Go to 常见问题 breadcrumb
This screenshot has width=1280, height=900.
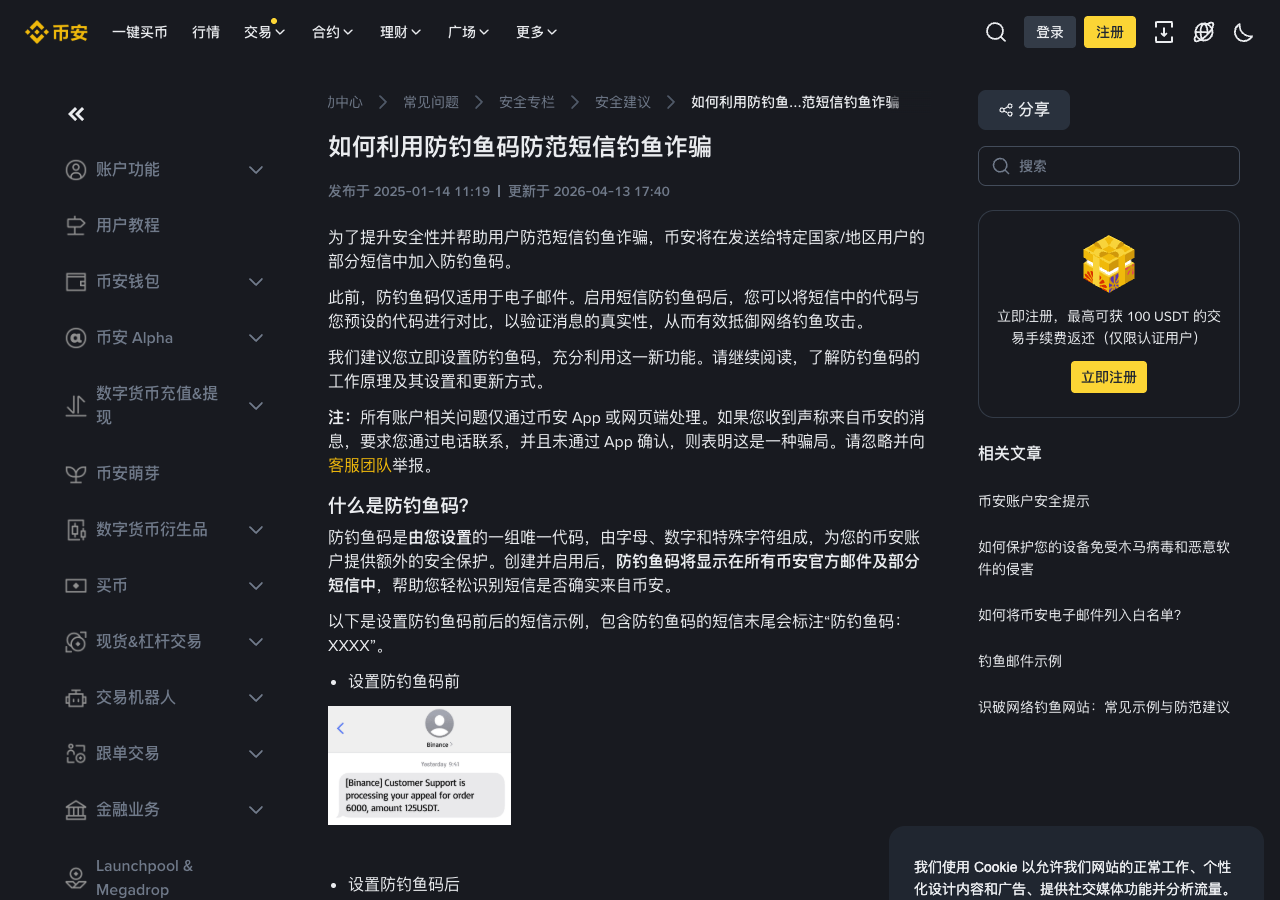pos(431,102)
